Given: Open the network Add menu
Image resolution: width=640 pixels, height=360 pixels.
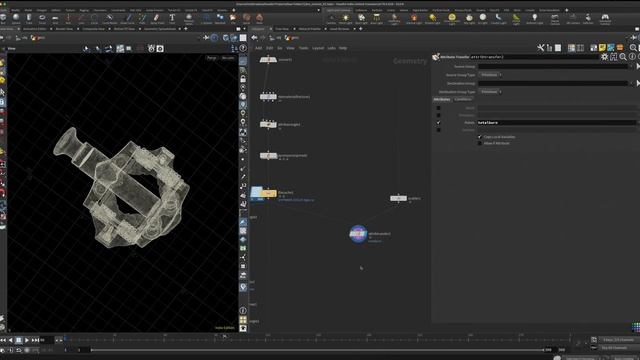Looking at the screenshot, I should [258, 48].
